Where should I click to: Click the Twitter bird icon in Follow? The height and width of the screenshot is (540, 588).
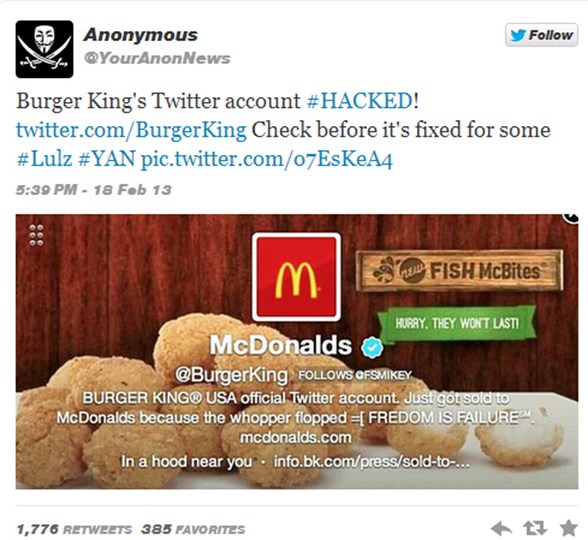click(x=518, y=35)
